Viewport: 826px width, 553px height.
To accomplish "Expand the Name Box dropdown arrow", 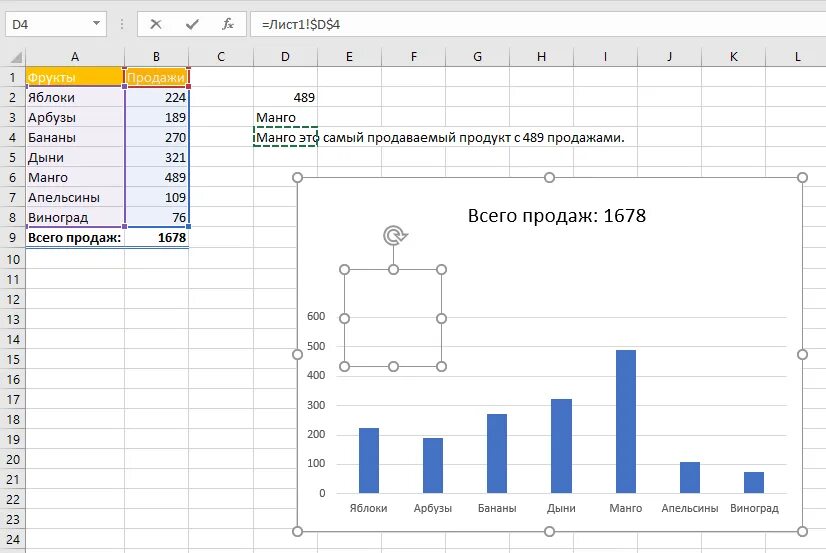I will [x=96, y=24].
